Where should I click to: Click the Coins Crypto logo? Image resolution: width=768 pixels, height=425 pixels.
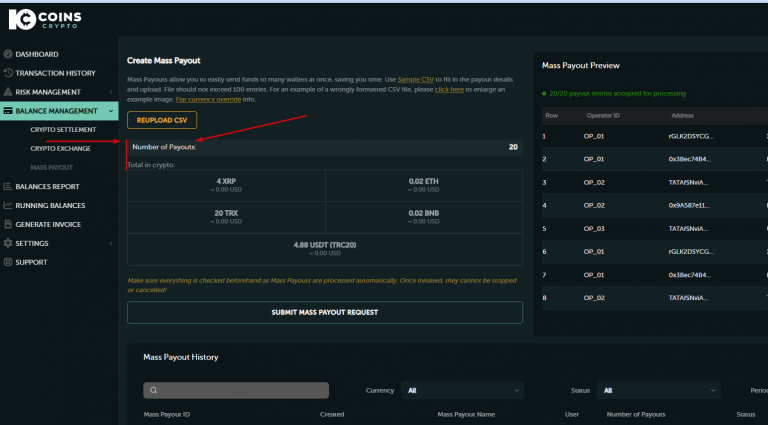(x=45, y=19)
